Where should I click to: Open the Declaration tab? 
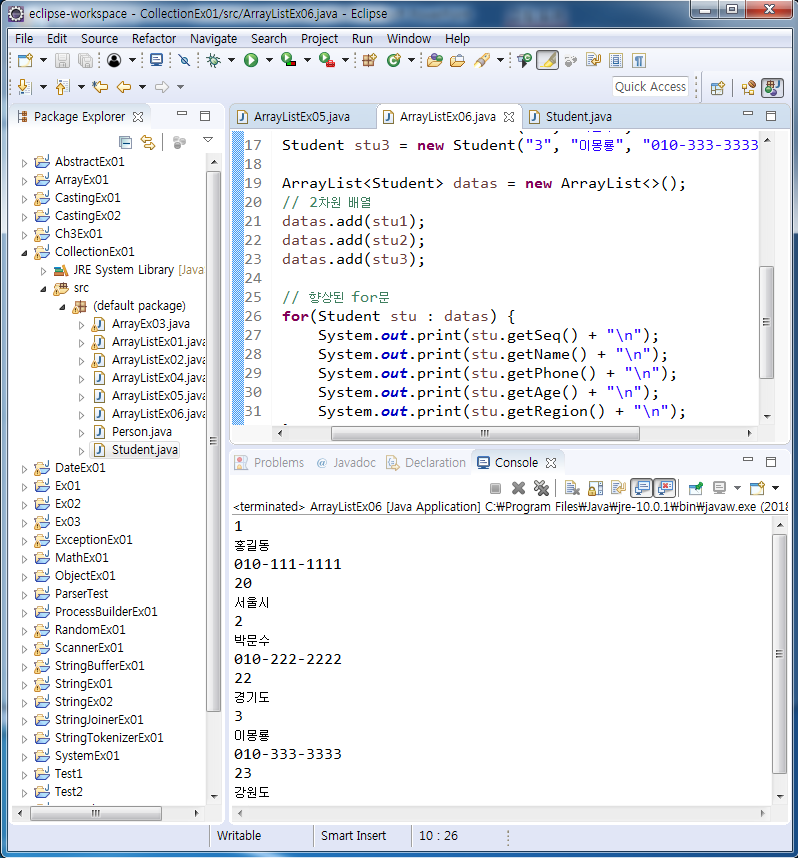pyautogui.click(x=426, y=463)
